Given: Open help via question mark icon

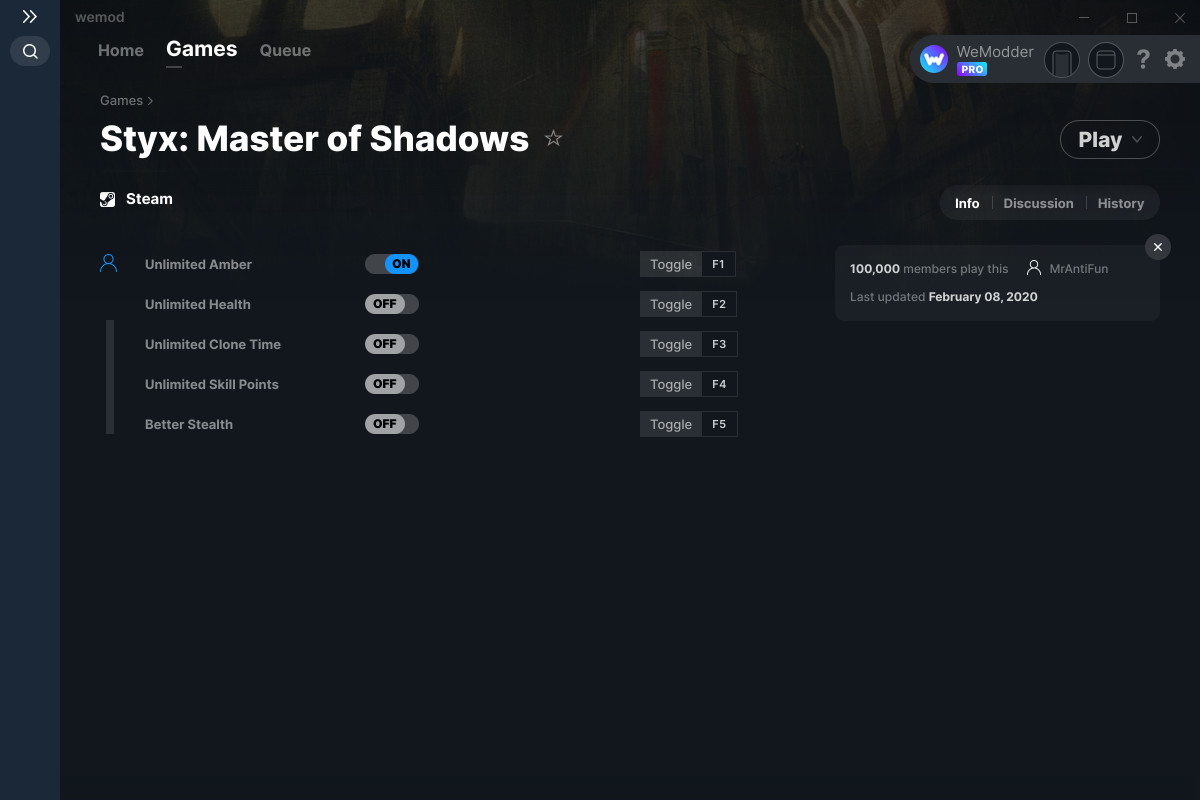Looking at the screenshot, I should (1143, 60).
